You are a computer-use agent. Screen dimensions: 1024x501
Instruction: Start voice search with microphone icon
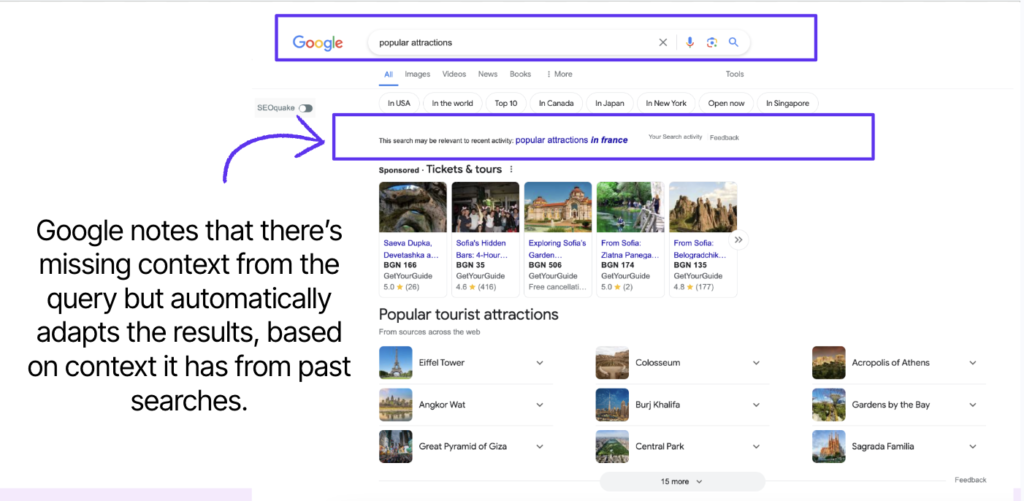point(689,43)
